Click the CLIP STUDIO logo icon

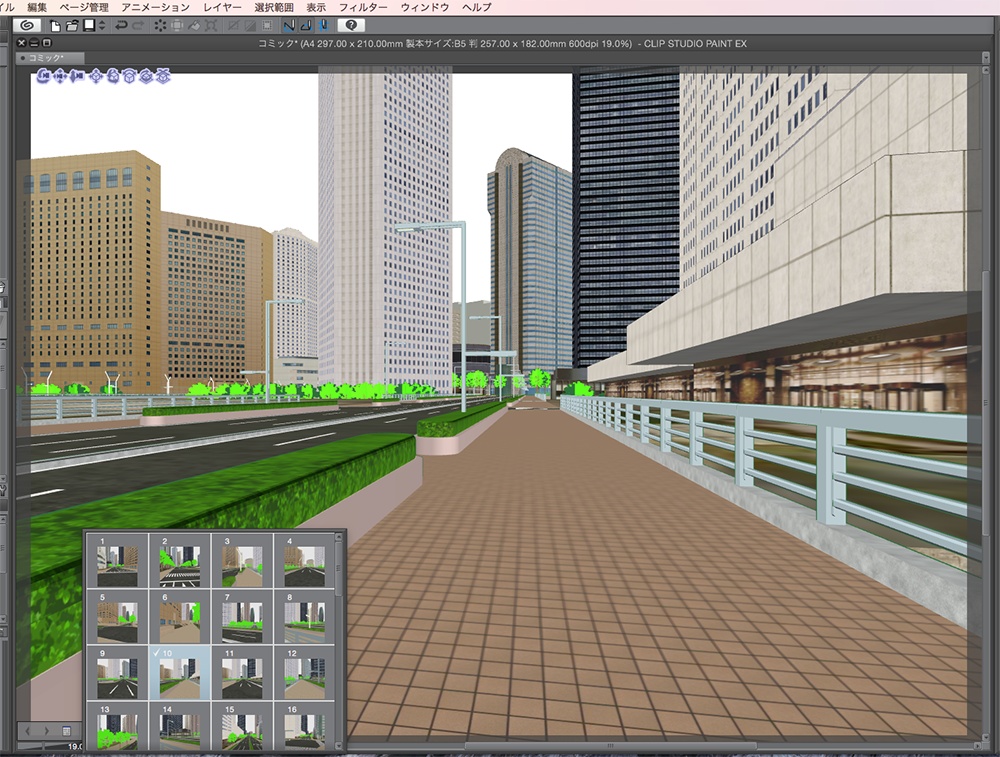(x=27, y=26)
